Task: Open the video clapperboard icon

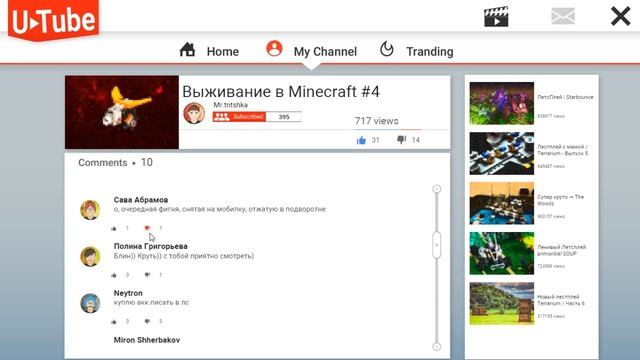Action: pyautogui.click(x=496, y=17)
